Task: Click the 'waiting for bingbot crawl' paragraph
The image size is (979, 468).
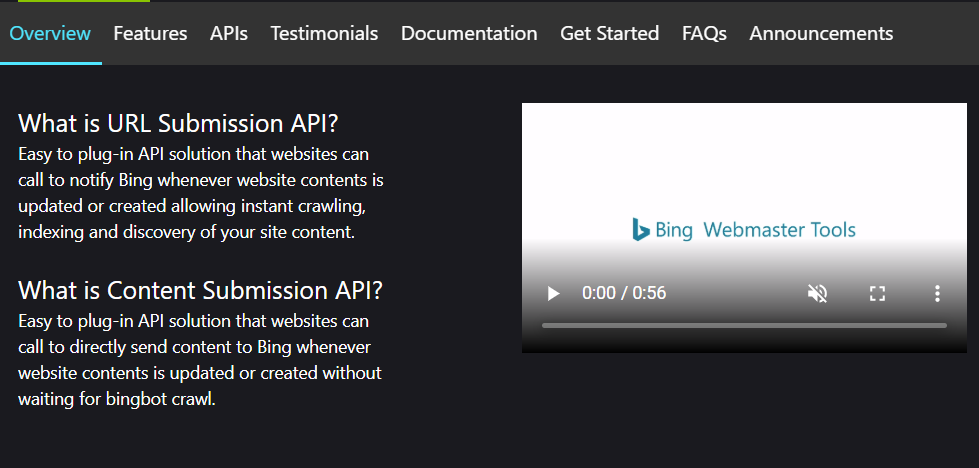Action: (200, 360)
